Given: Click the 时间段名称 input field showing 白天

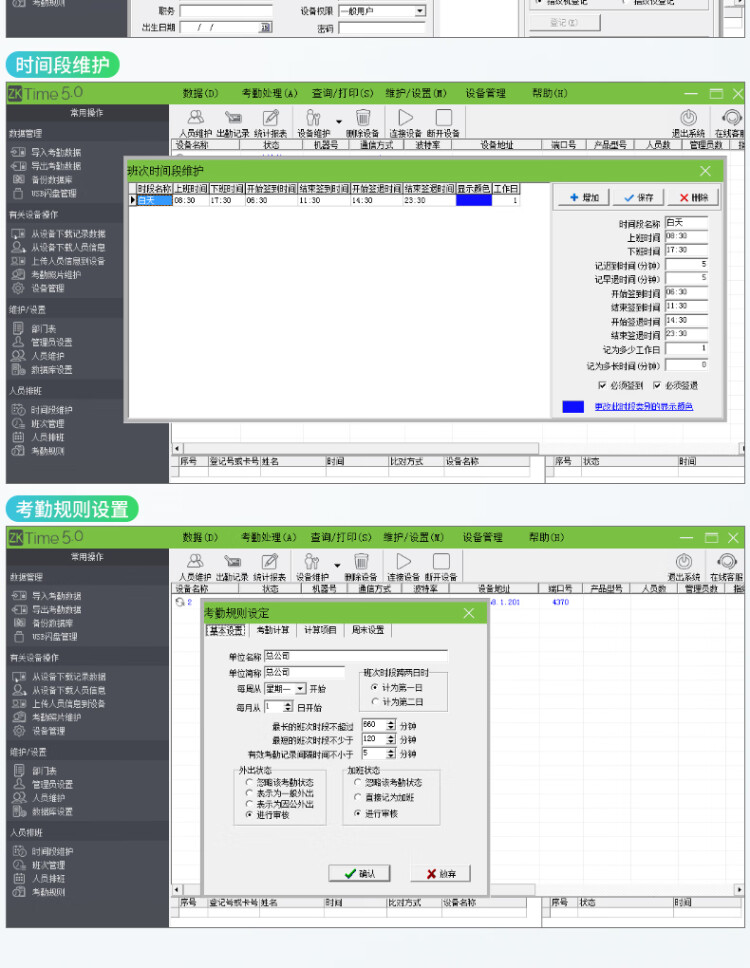Looking at the screenshot, I should [x=686, y=222].
